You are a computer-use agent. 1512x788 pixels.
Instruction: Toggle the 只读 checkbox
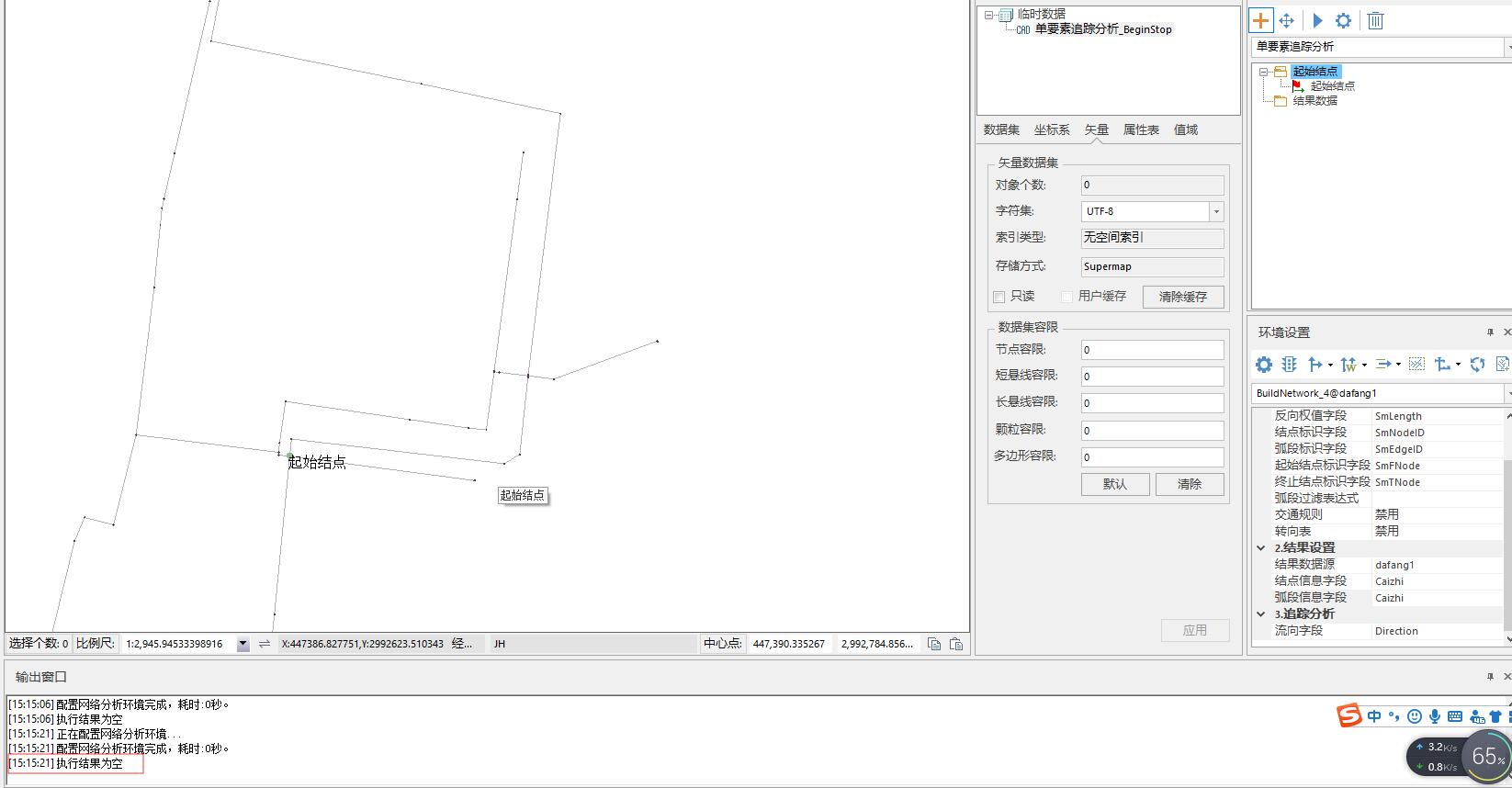(999, 297)
